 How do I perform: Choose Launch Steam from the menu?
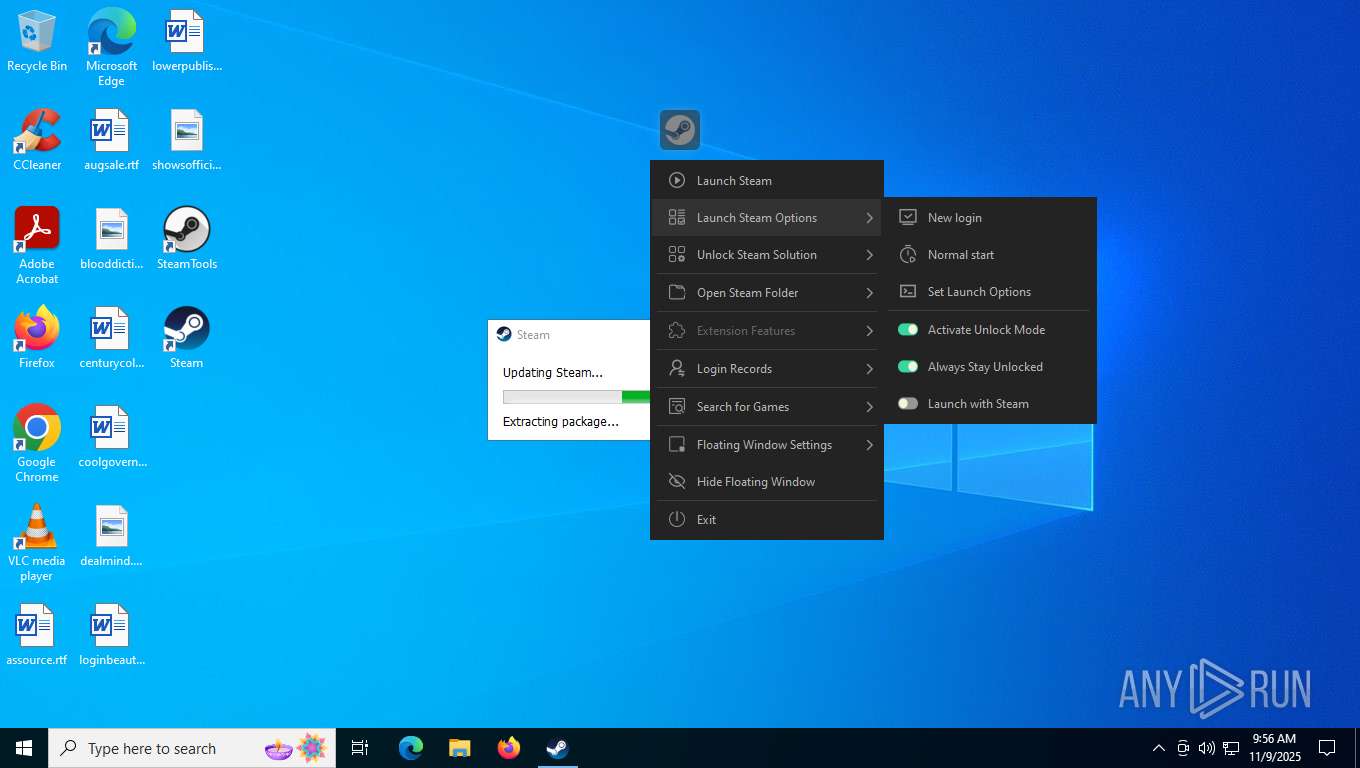click(767, 181)
